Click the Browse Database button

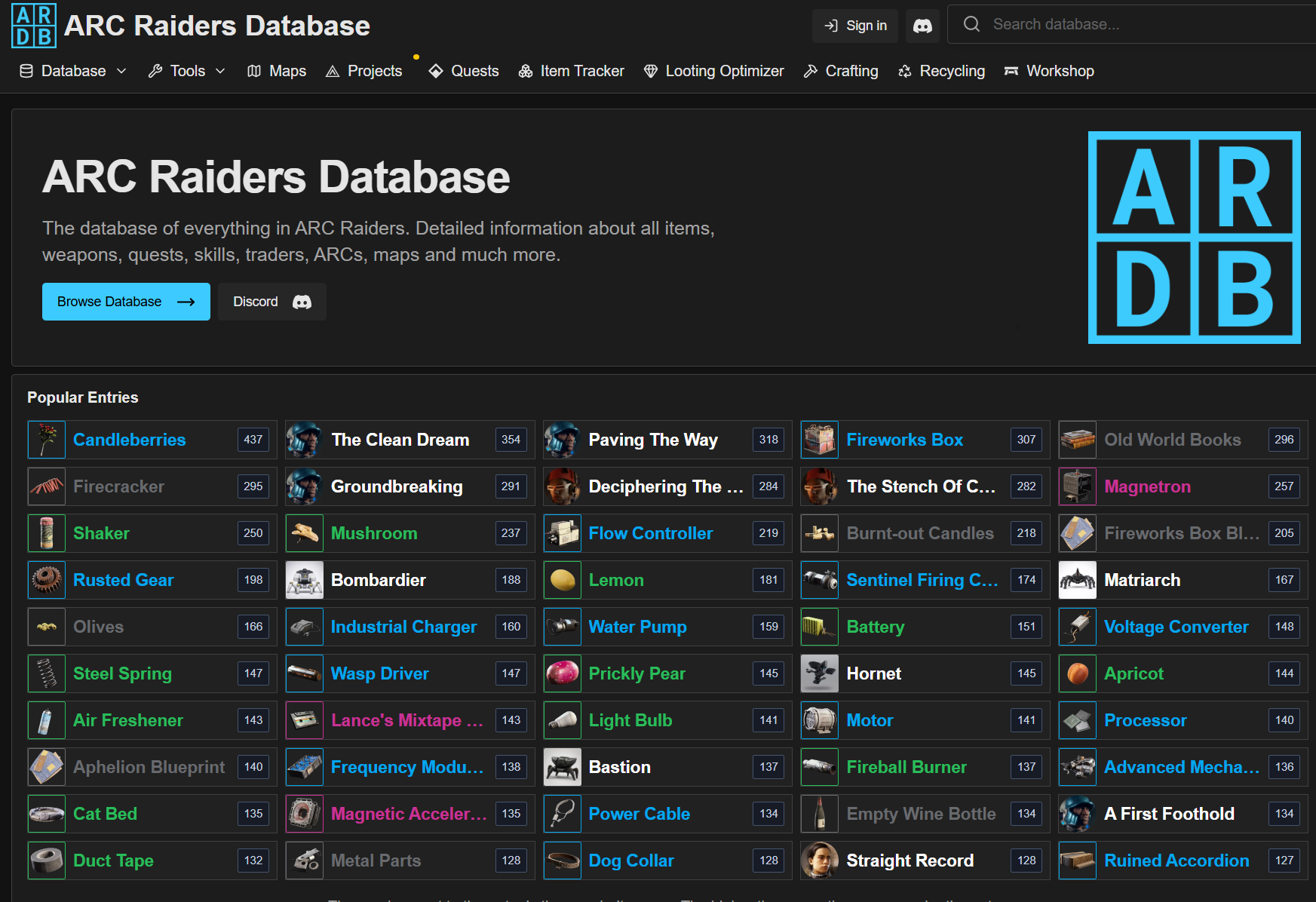tap(126, 302)
